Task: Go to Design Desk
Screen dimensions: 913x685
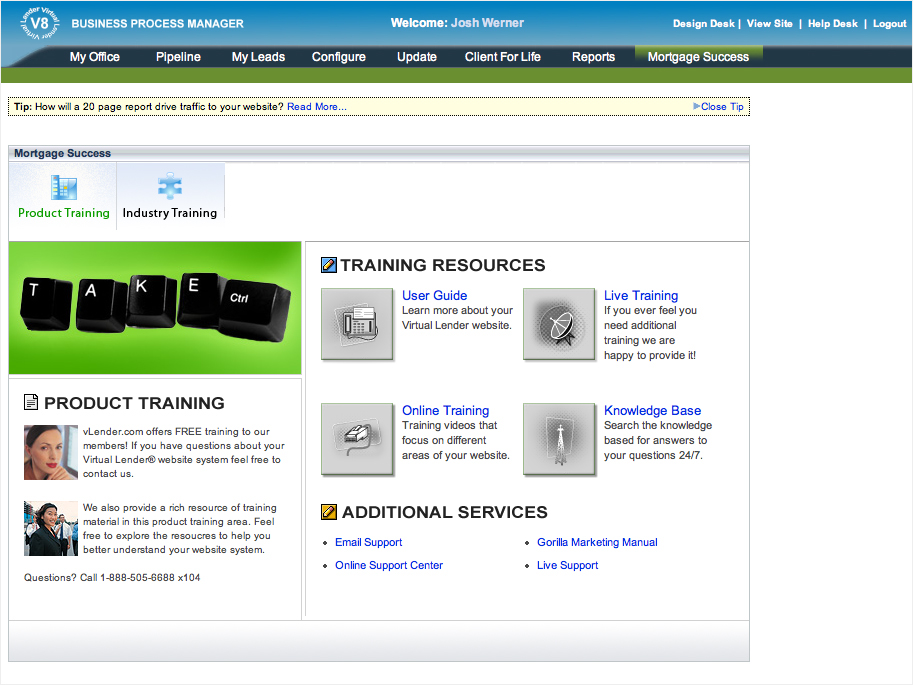Action: [703, 23]
